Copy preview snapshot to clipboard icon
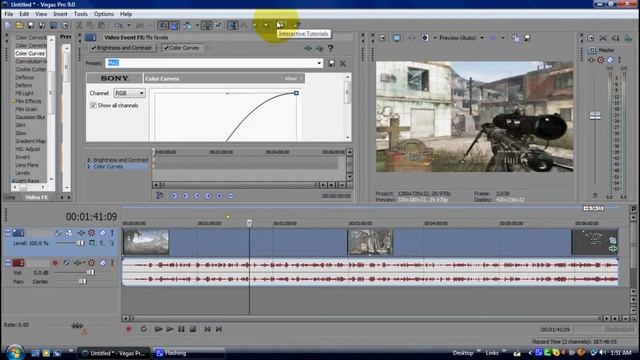The width and height of the screenshot is (640, 360). click(x=516, y=38)
